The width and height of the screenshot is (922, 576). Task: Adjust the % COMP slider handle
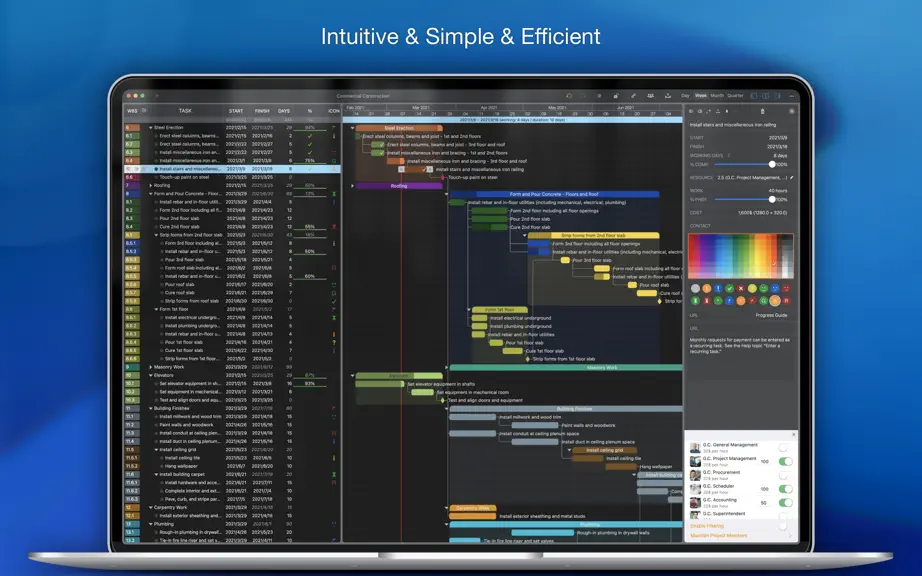772,165
